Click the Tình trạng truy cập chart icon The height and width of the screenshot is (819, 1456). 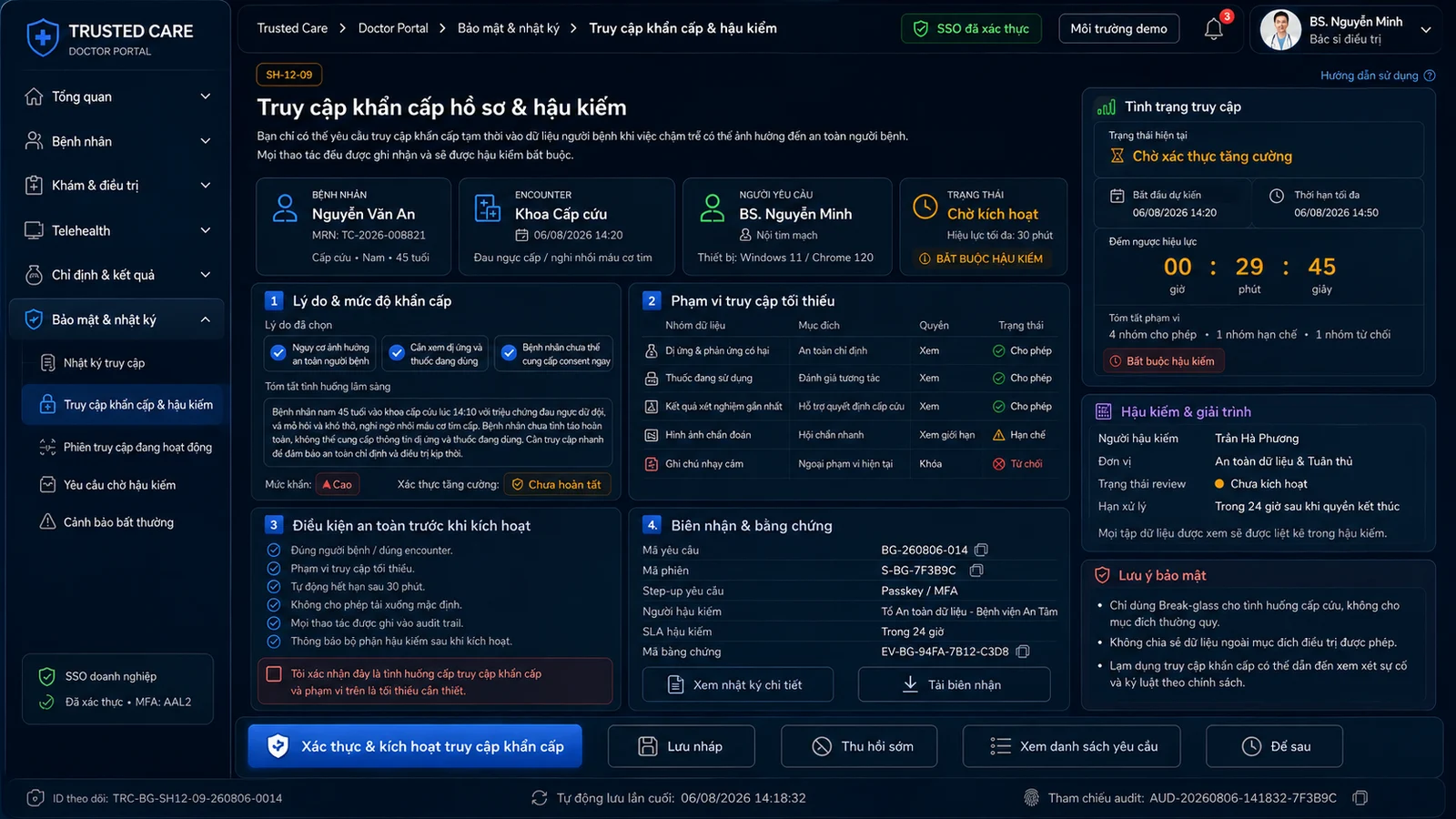(x=1107, y=107)
